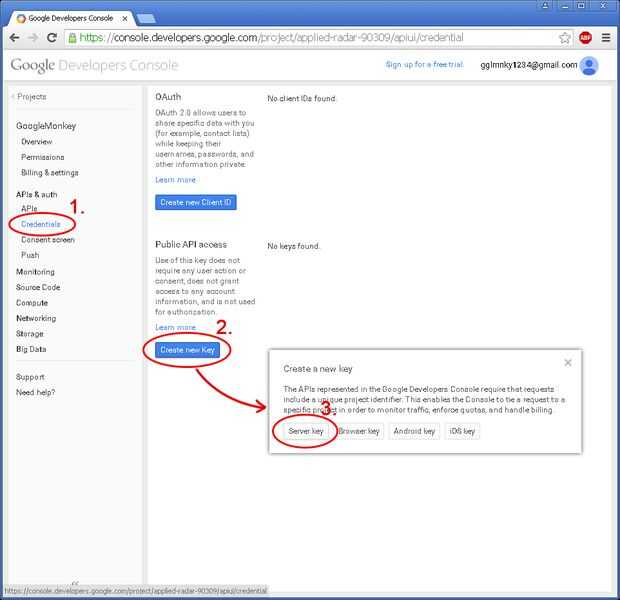Image resolution: width=620 pixels, height=600 pixels.
Task: Click Create new Key button
Action: coord(187,350)
